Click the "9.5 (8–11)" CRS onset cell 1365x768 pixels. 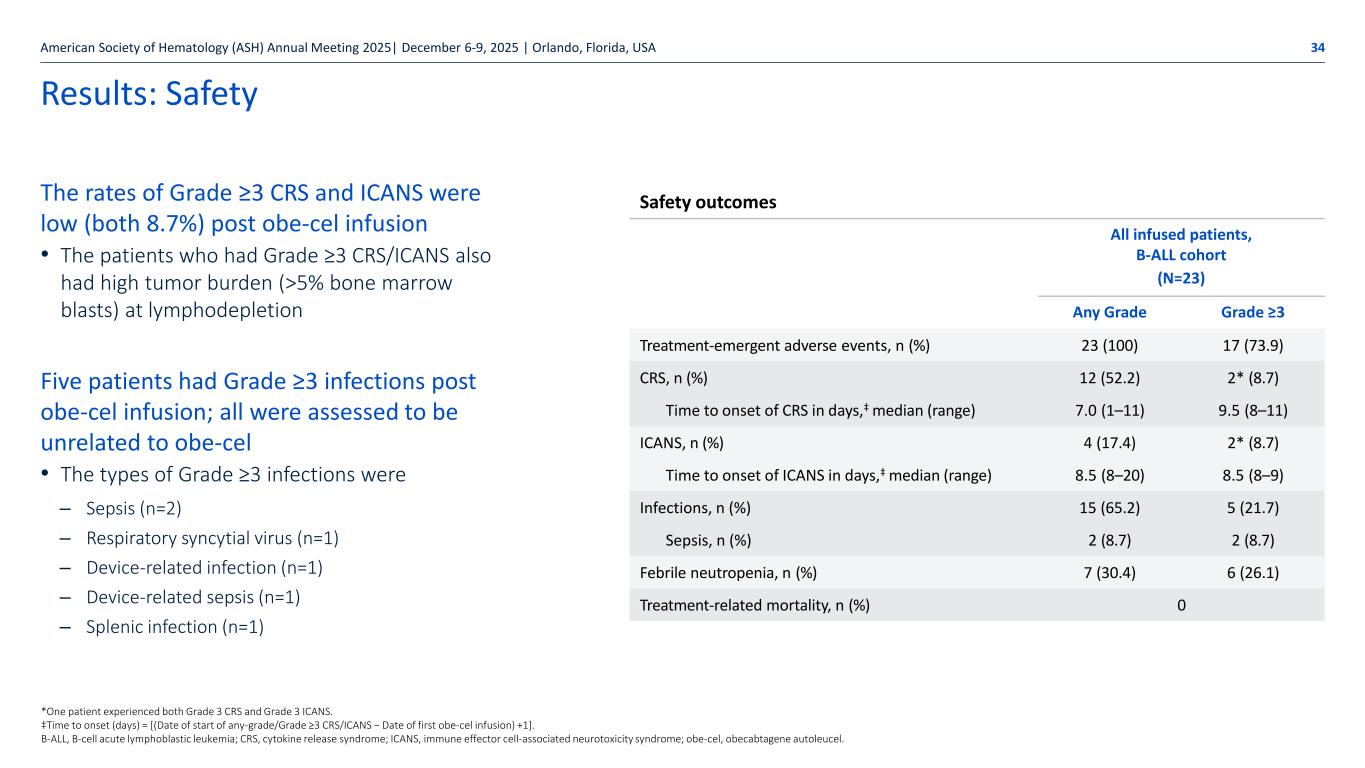(1253, 409)
